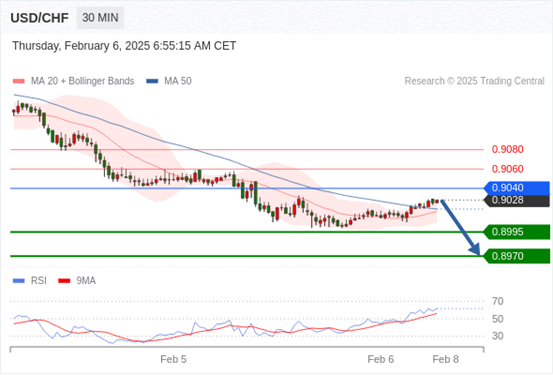Select the 0.9060 resistance price label
This screenshot has width=553, height=375.
[x=508, y=169]
